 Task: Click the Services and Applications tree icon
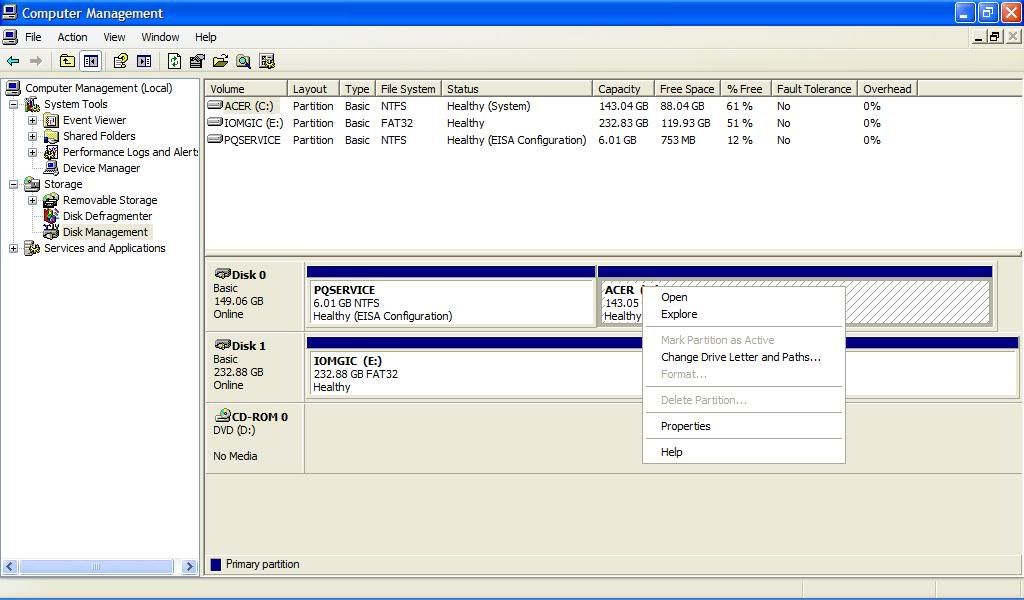(32, 248)
